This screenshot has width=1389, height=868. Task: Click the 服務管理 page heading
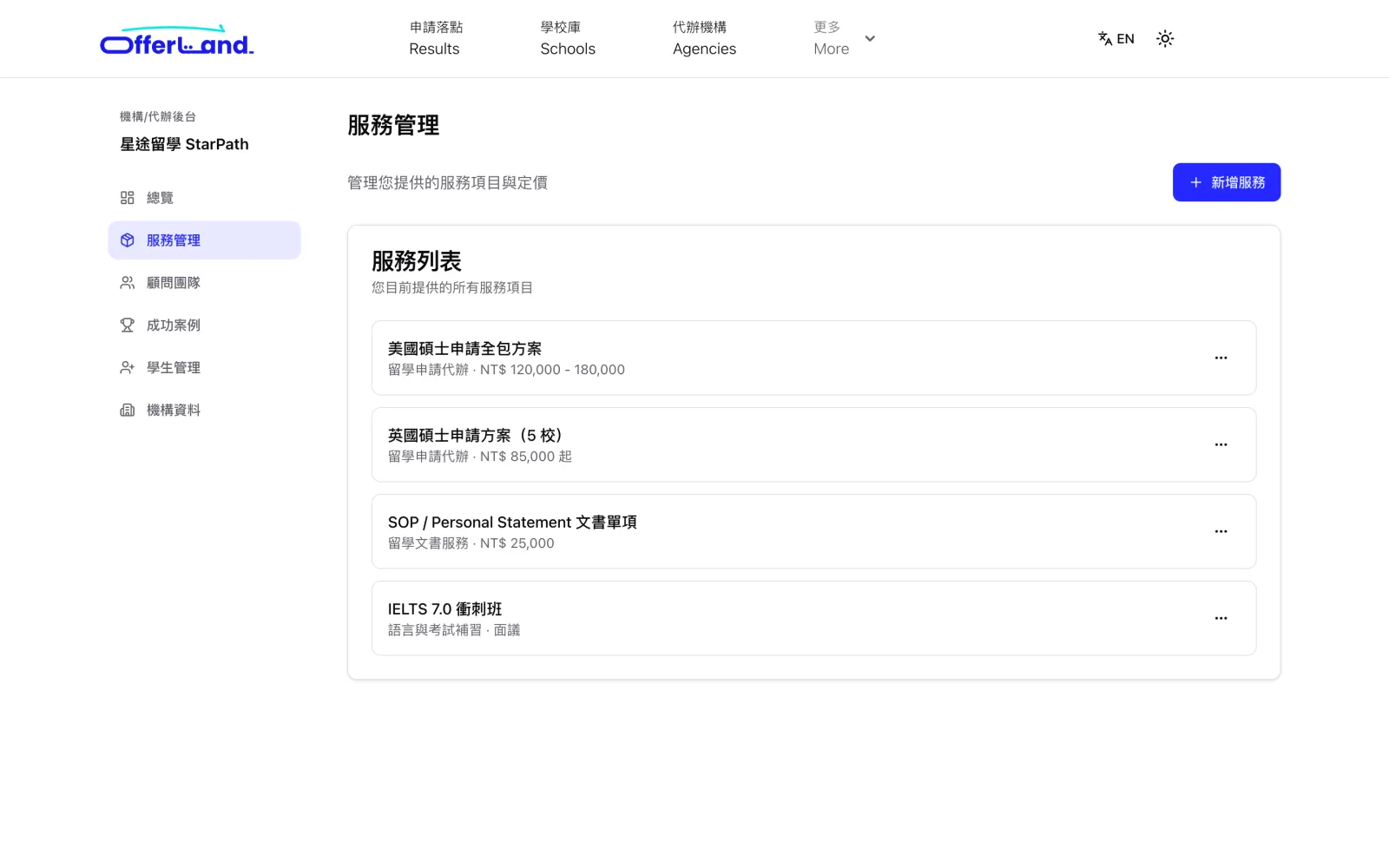pyautogui.click(x=393, y=125)
